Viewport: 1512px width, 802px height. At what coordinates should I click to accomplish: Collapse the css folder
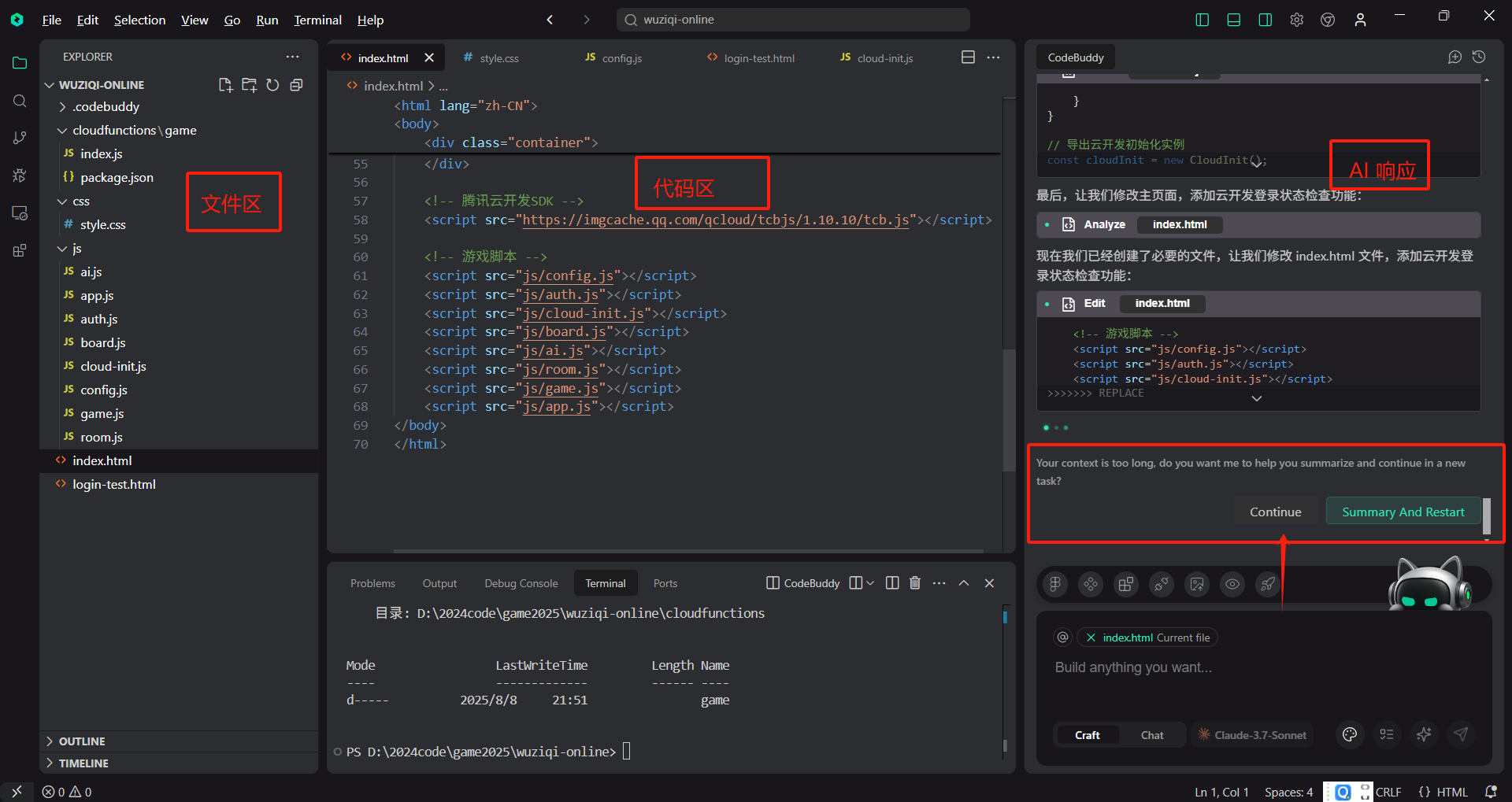[62, 201]
